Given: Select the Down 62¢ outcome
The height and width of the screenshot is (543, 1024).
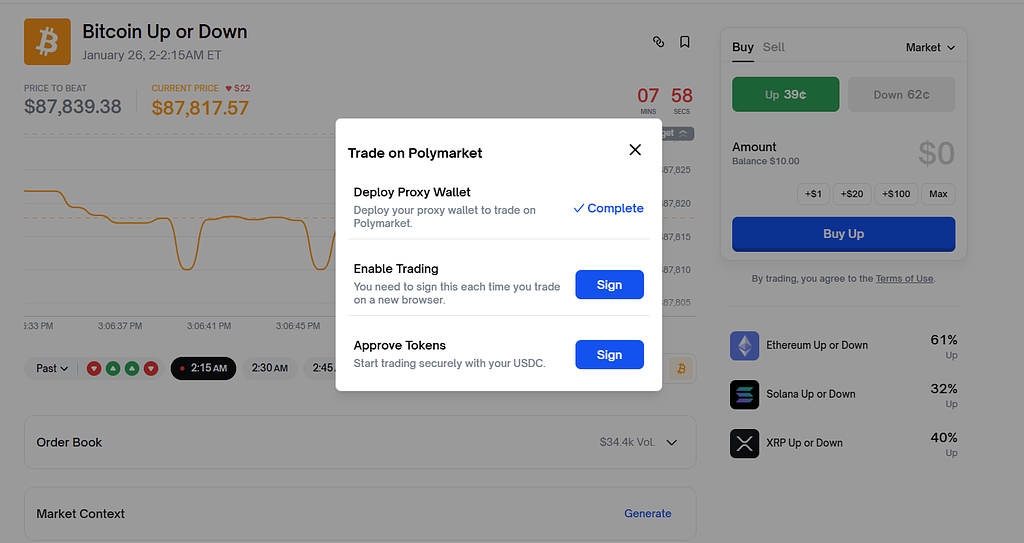Looking at the screenshot, I should click(x=901, y=95).
